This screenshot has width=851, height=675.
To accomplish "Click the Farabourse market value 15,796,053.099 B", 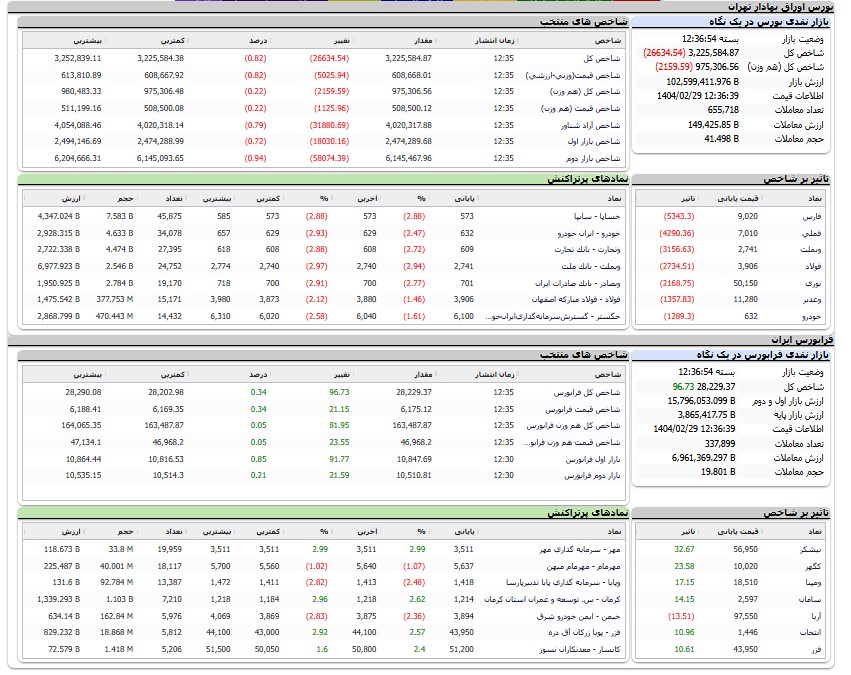I will [x=701, y=401].
